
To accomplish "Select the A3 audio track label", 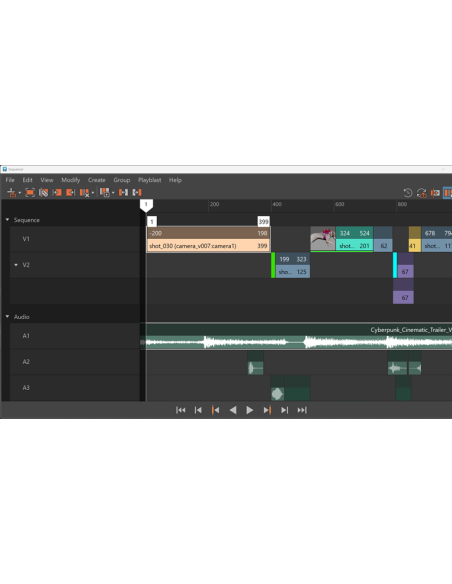I will tap(26, 388).
